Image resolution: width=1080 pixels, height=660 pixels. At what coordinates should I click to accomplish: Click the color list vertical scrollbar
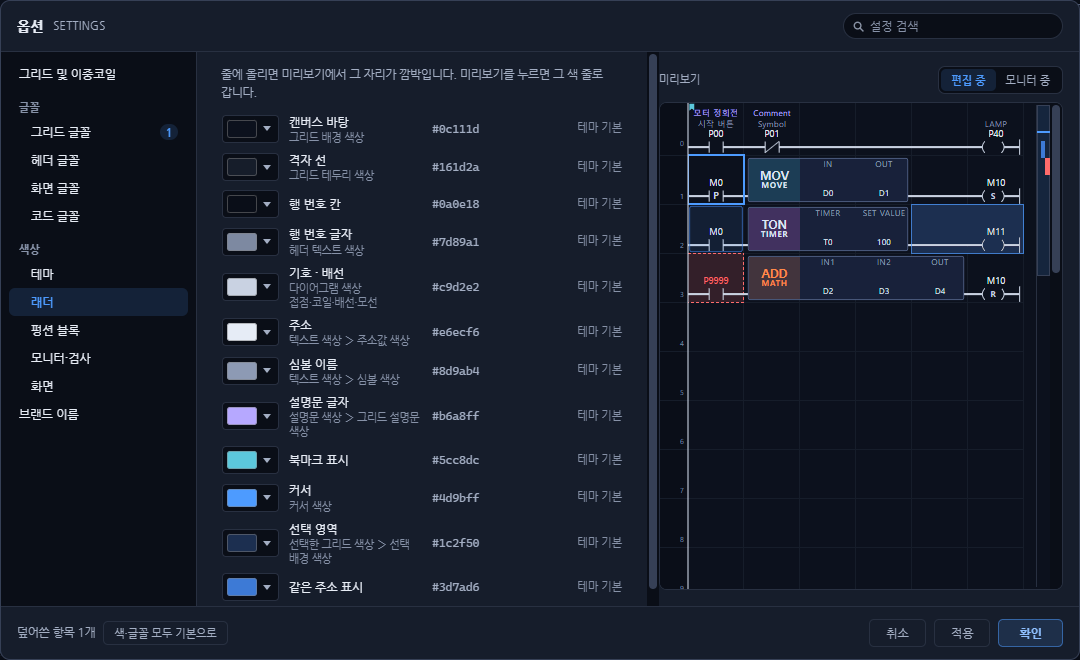653,322
